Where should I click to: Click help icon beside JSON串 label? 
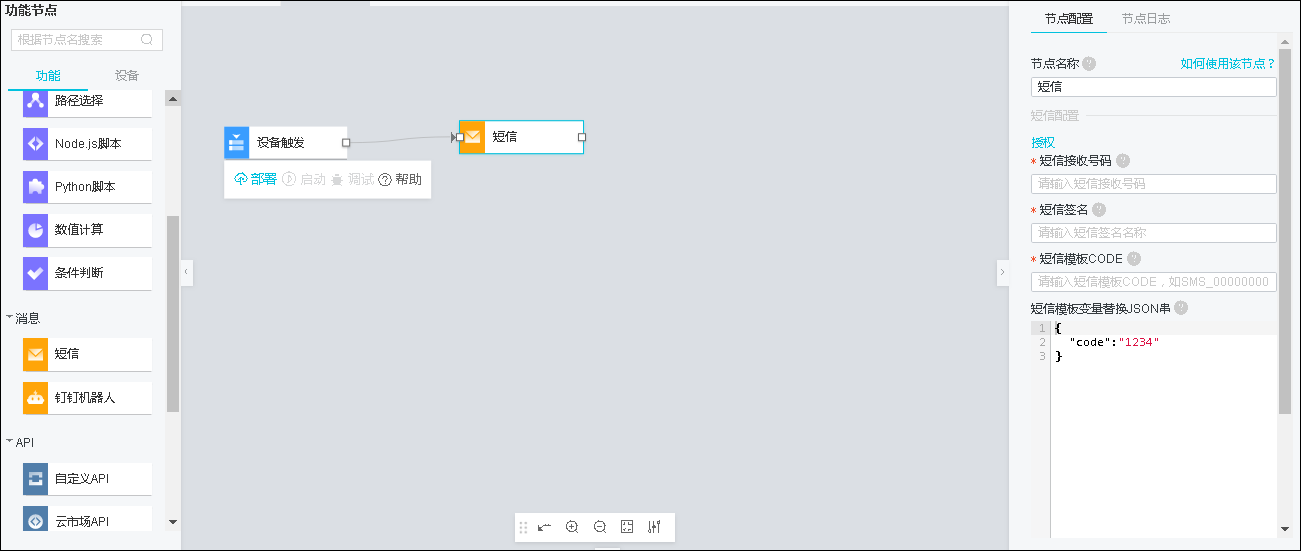(1181, 308)
